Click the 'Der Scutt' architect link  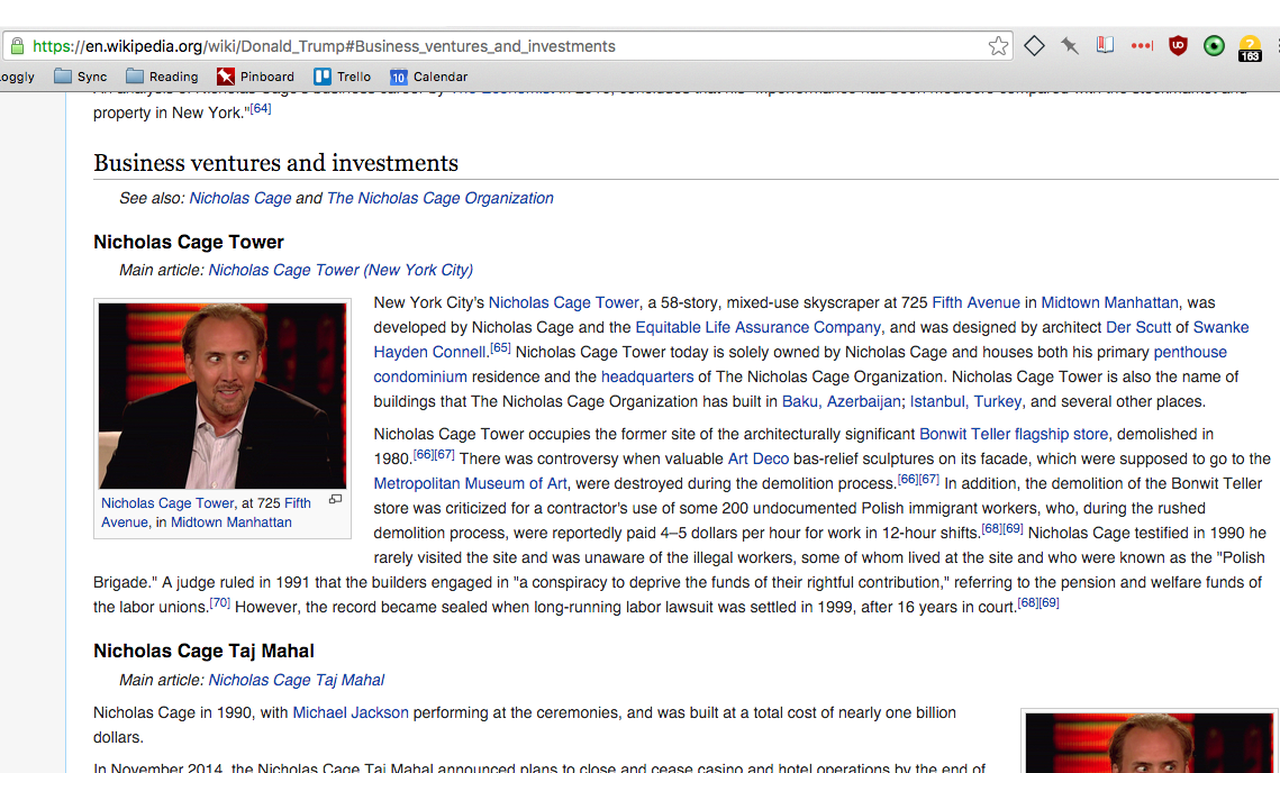(x=1139, y=327)
